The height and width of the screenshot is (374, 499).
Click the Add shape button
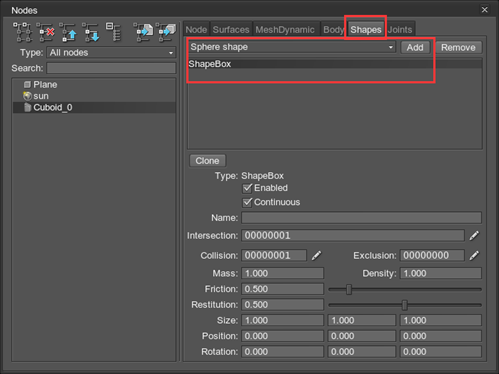(415, 47)
